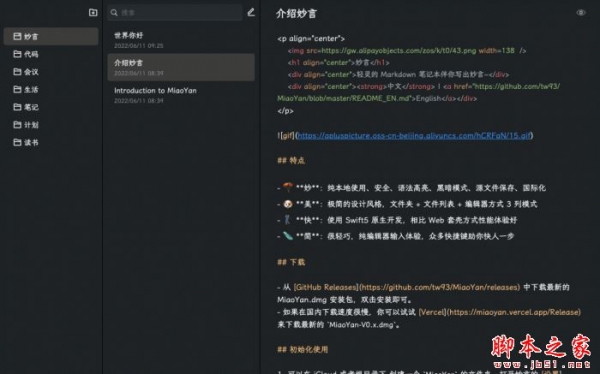Open the 计划 folder
This screenshot has width=600, height=374.
click(x=51, y=124)
